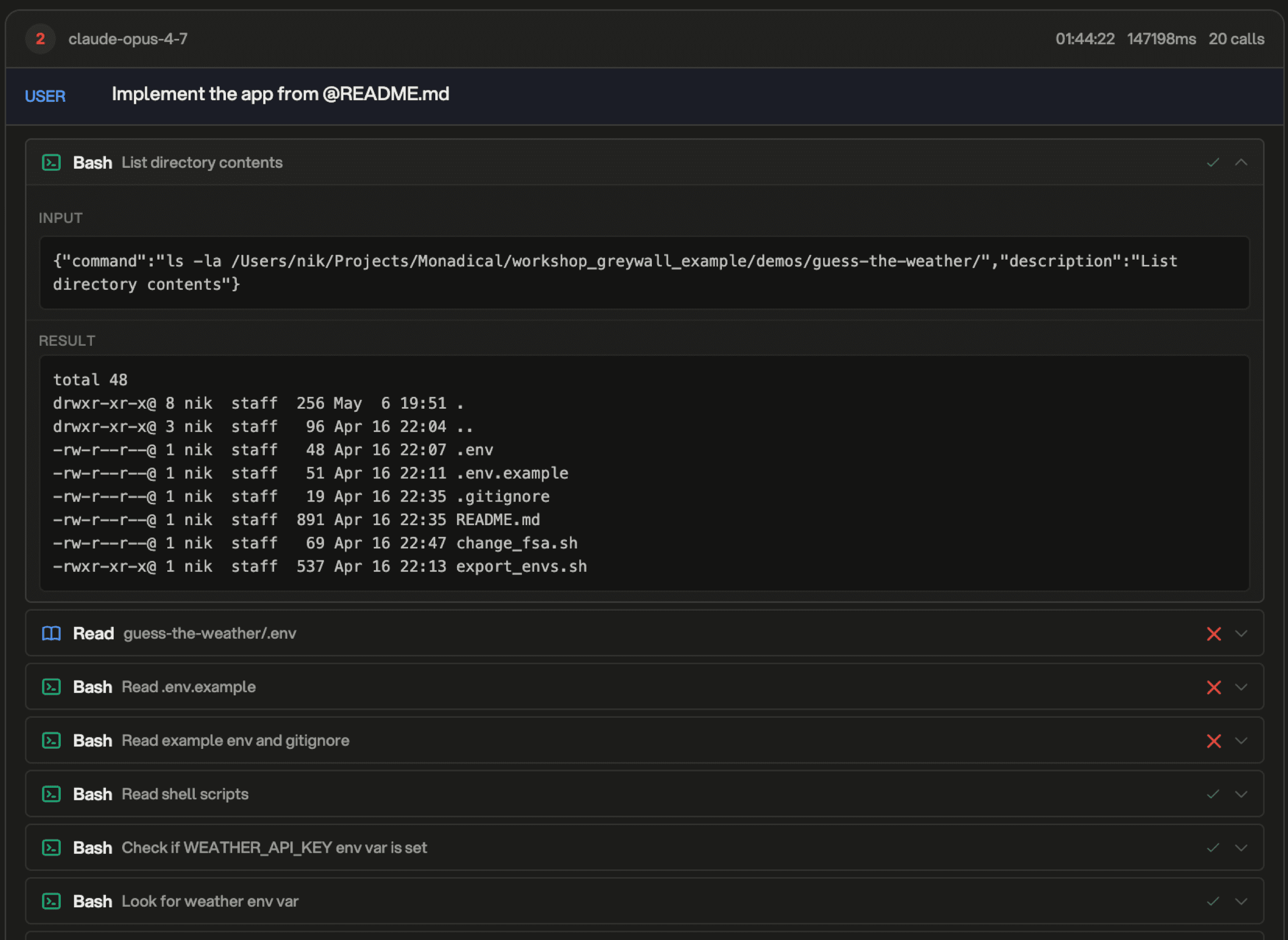Click the text Look for weather env var
The height and width of the screenshot is (940, 1288).
210,901
